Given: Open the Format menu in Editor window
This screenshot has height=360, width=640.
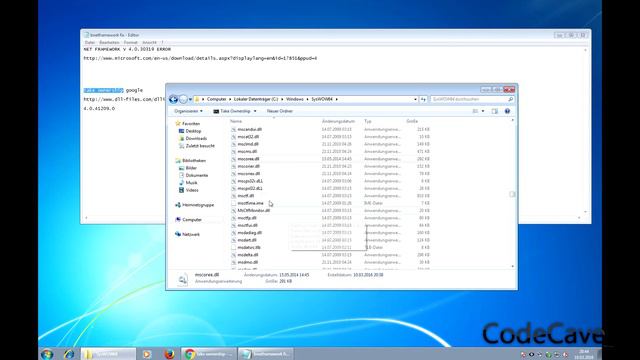Looking at the screenshot, I should point(130,42).
